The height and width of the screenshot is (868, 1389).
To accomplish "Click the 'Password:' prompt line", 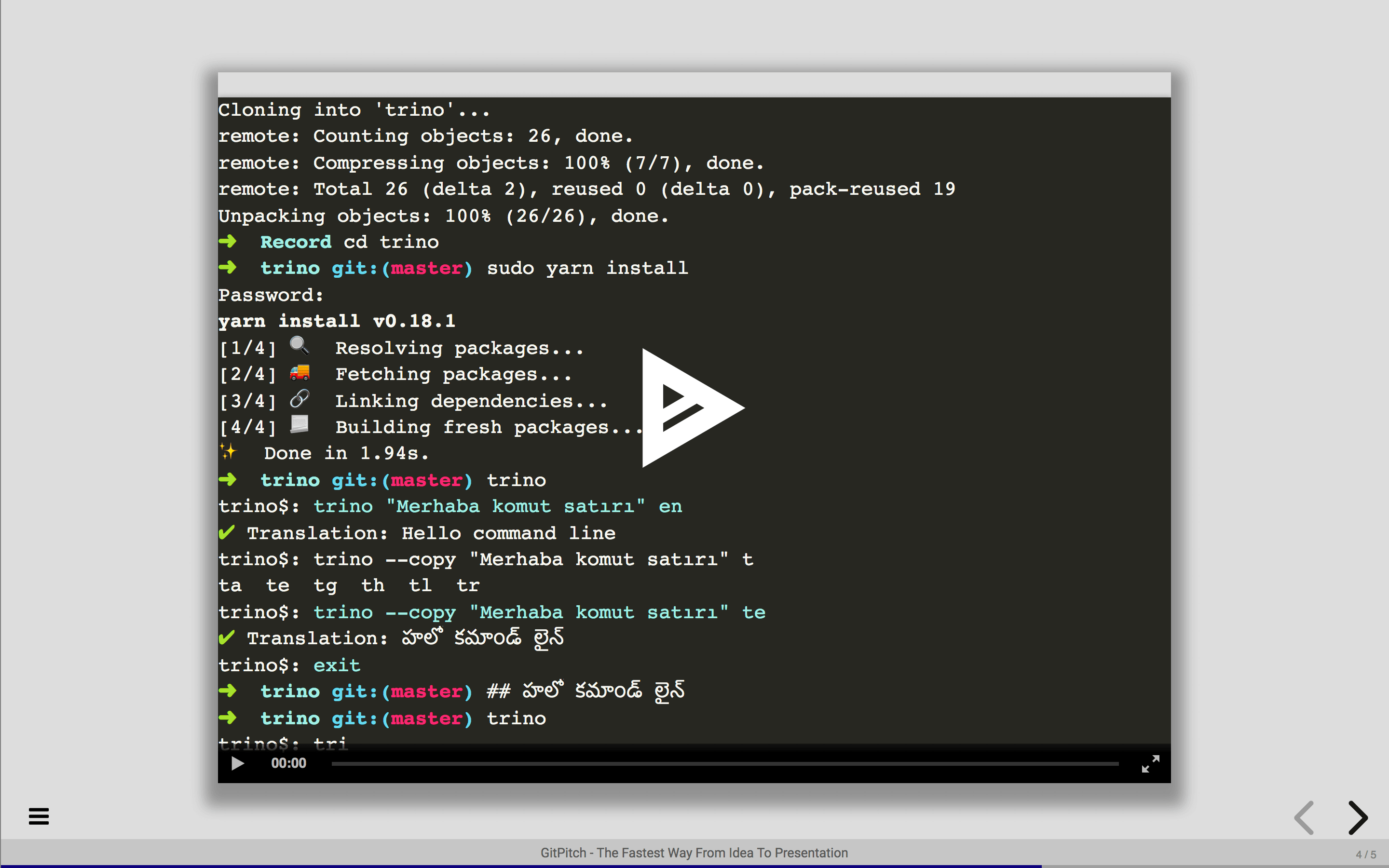I will (271, 295).
